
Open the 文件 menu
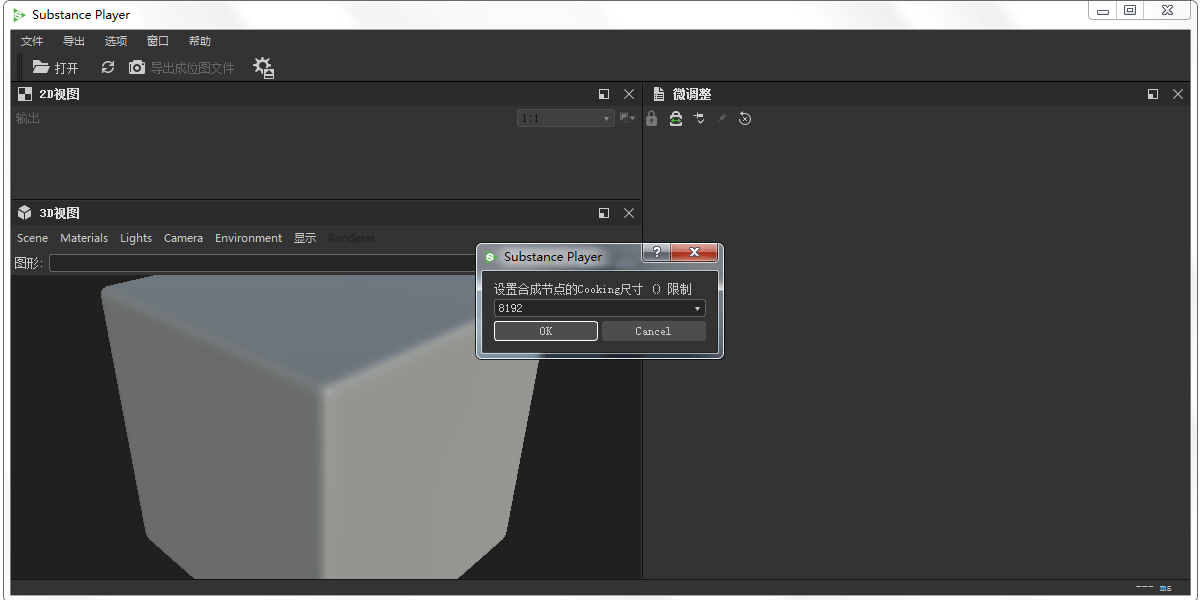[x=32, y=41]
